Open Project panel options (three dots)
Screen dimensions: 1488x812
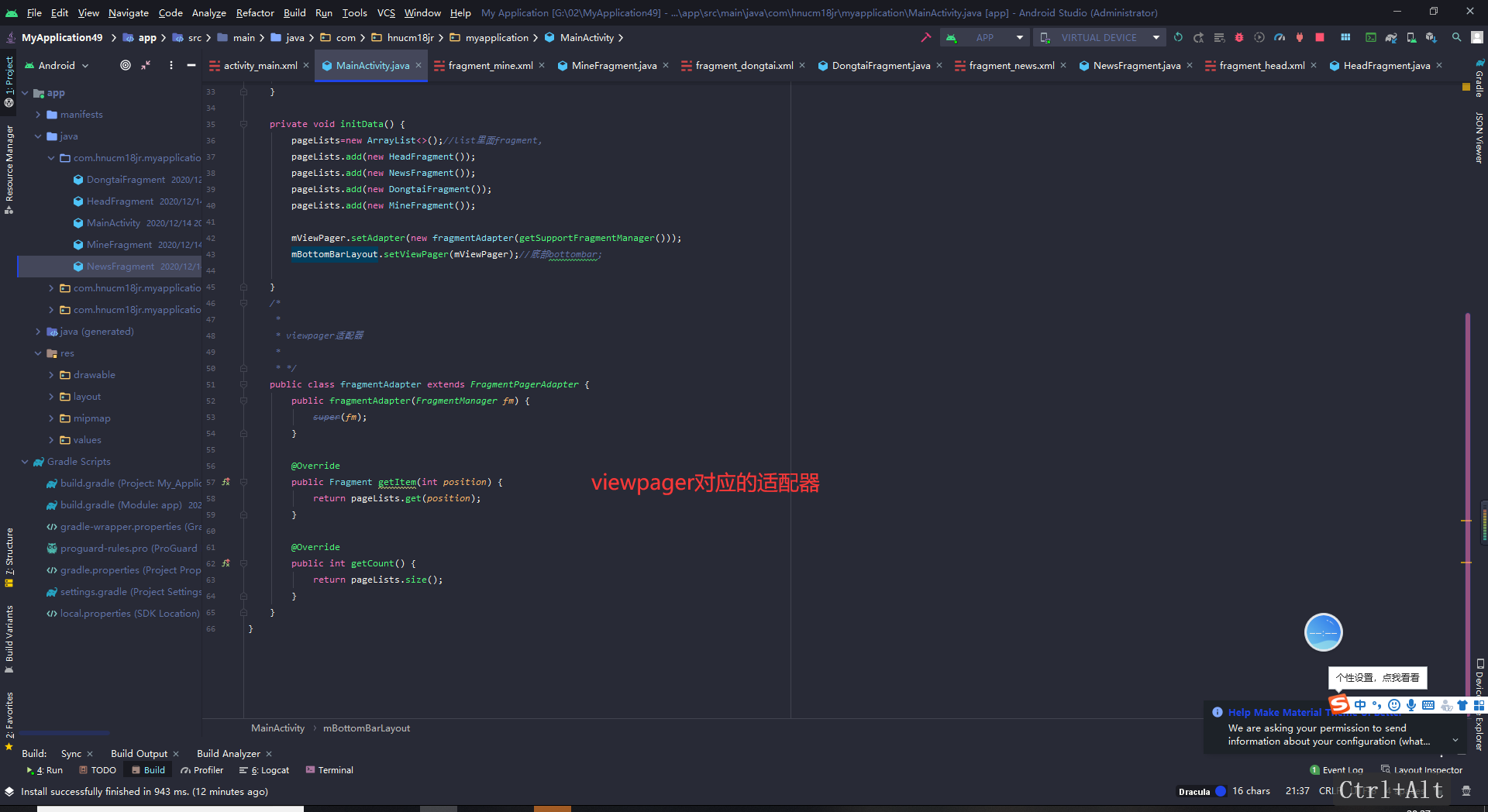[x=171, y=65]
